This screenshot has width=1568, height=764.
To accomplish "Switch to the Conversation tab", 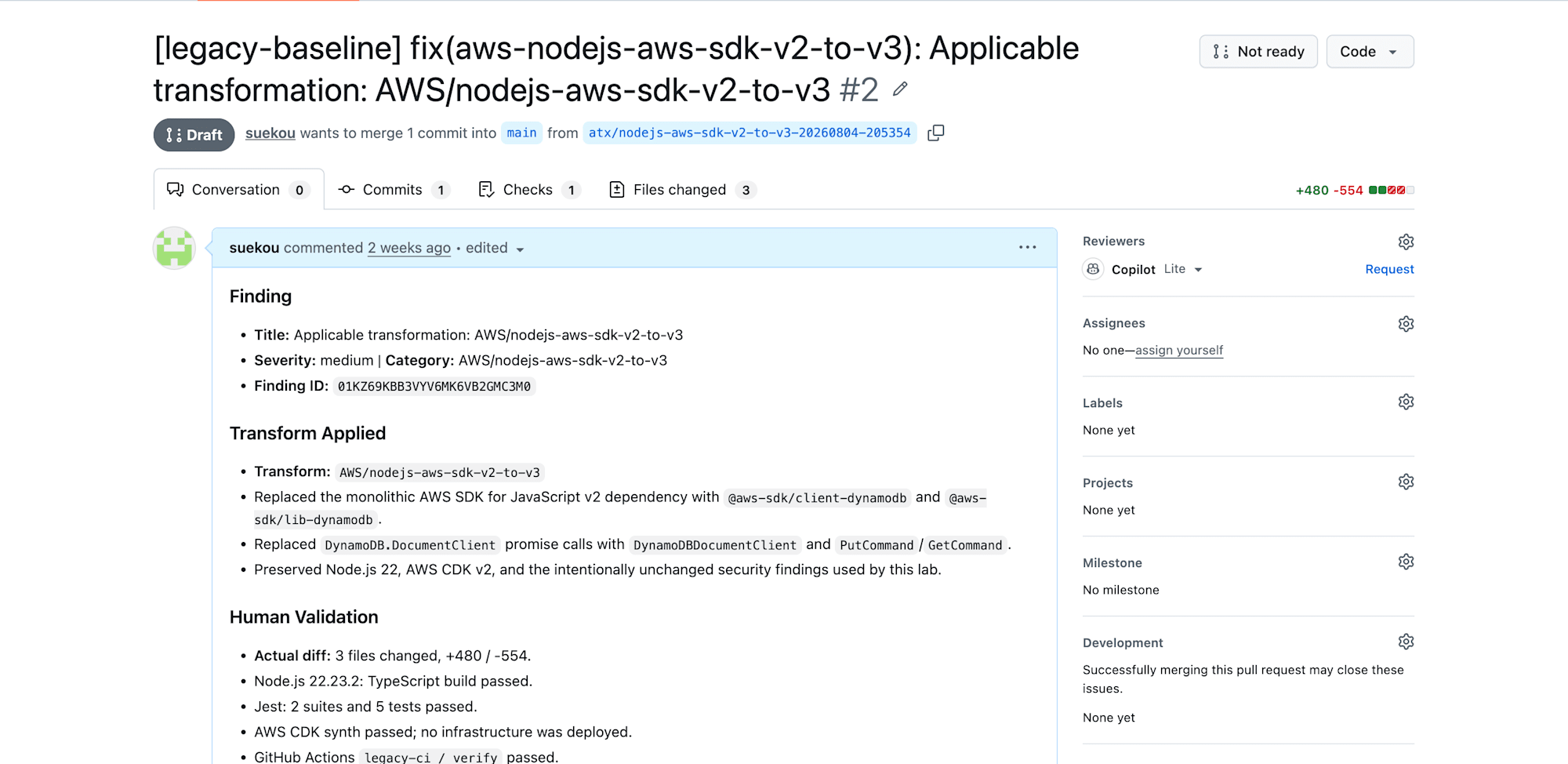I will pos(239,190).
